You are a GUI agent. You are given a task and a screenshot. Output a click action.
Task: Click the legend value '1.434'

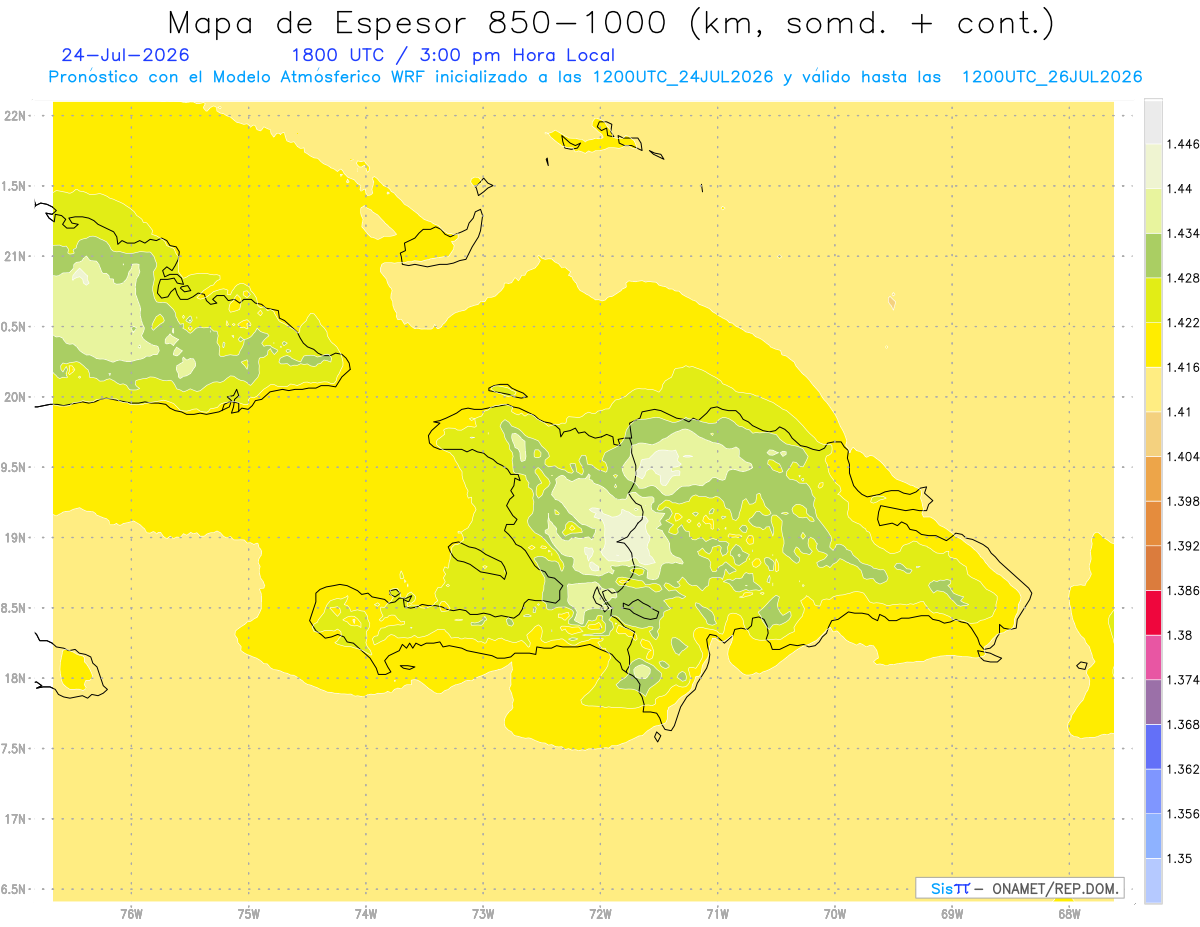tap(1182, 233)
